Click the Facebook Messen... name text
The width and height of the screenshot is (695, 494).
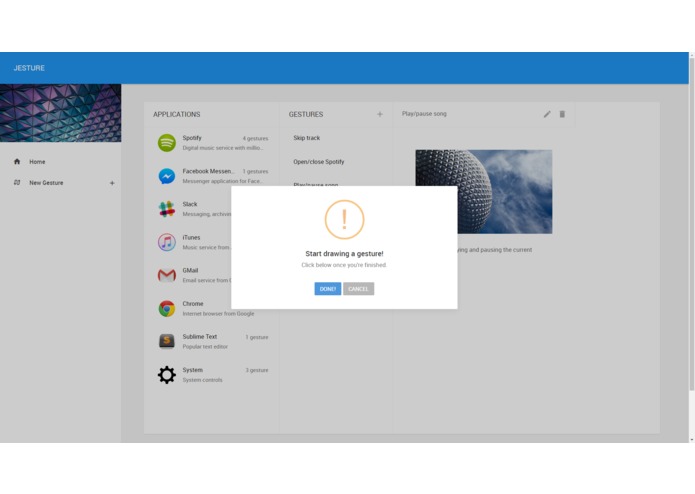tap(208, 171)
